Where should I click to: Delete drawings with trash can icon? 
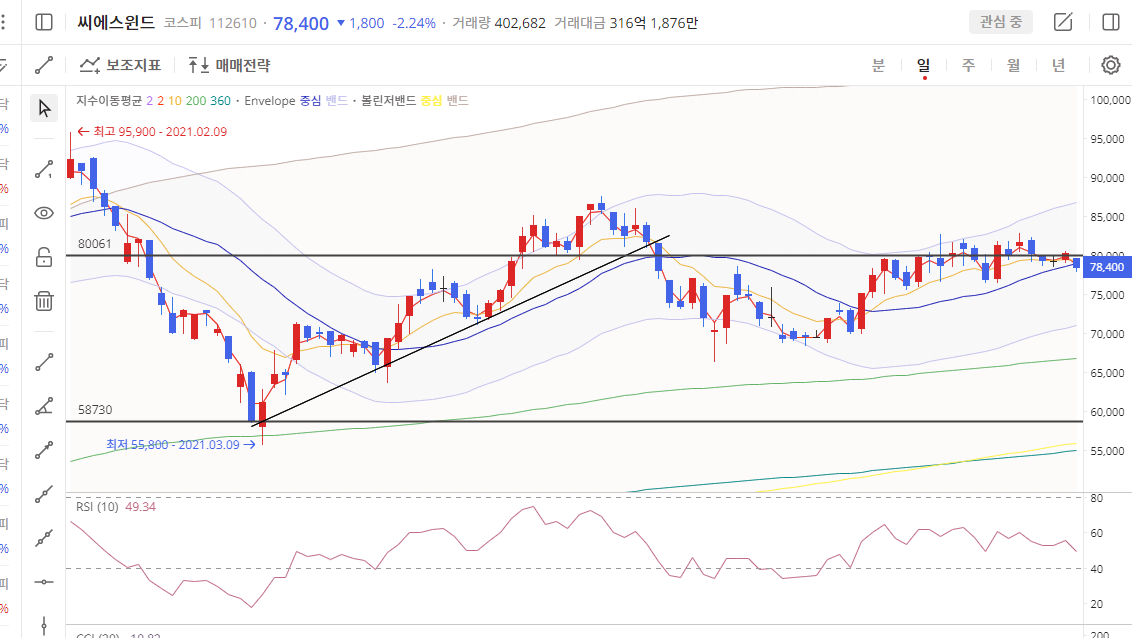[x=44, y=301]
